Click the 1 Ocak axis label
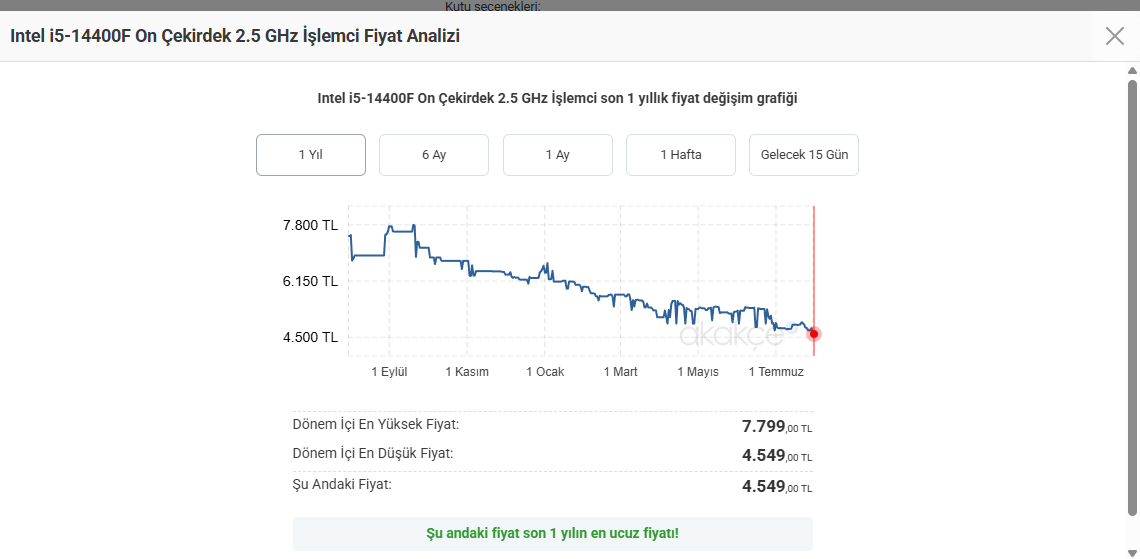Viewport: 1140px width, 559px height. tap(545, 371)
